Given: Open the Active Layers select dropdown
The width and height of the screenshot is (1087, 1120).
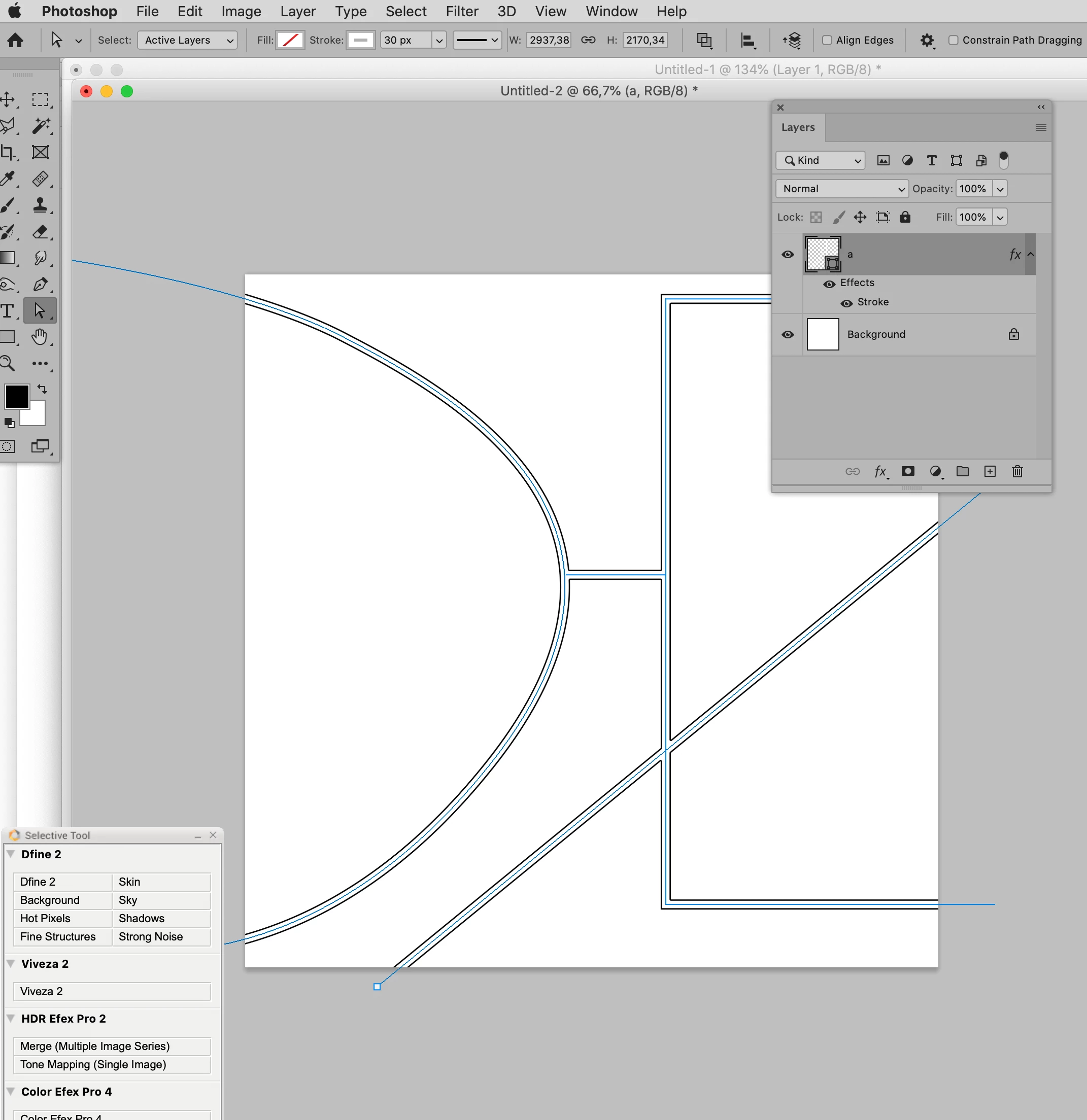Looking at the screenshot, I should (x=187, y=40).
